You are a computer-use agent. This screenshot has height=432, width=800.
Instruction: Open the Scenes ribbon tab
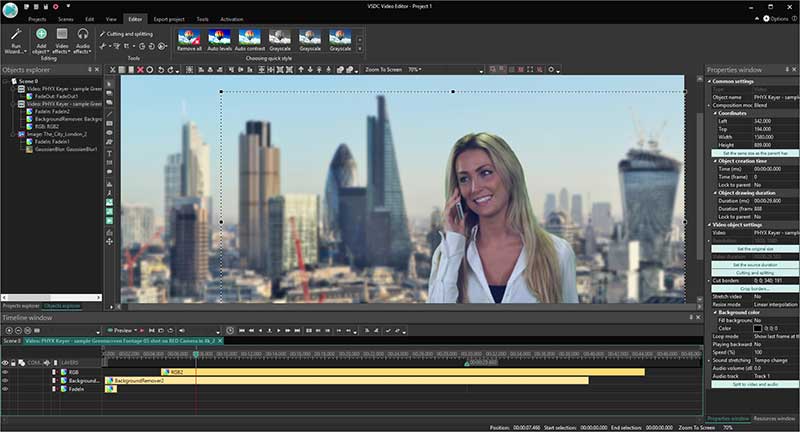(x=66, y=19)
